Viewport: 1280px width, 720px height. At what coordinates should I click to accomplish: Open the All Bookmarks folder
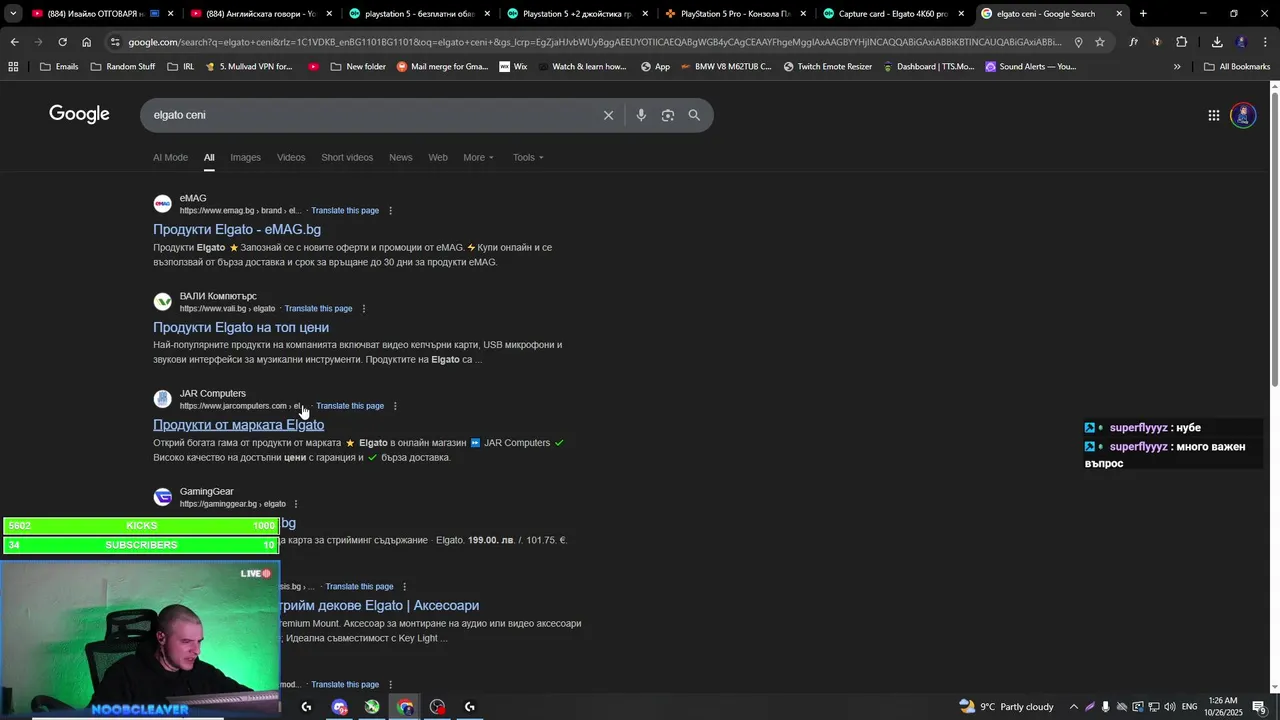pos(1237,66)
